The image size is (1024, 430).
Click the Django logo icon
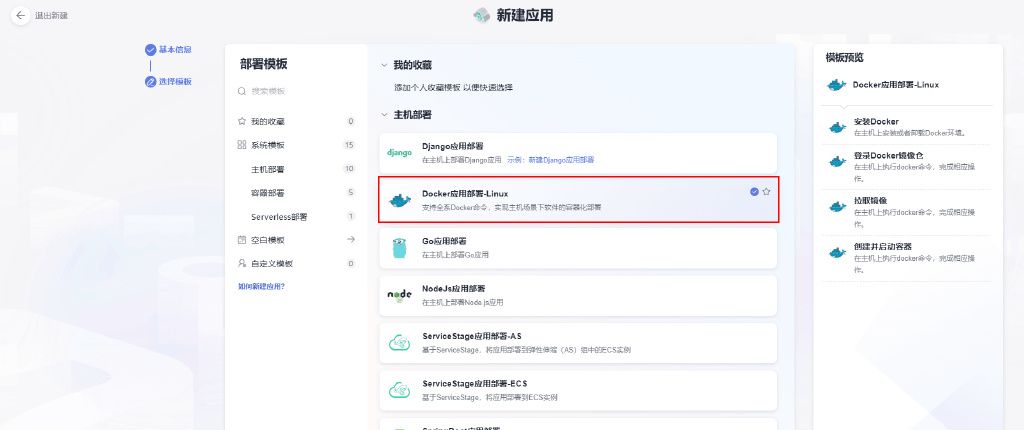(399, 153)
